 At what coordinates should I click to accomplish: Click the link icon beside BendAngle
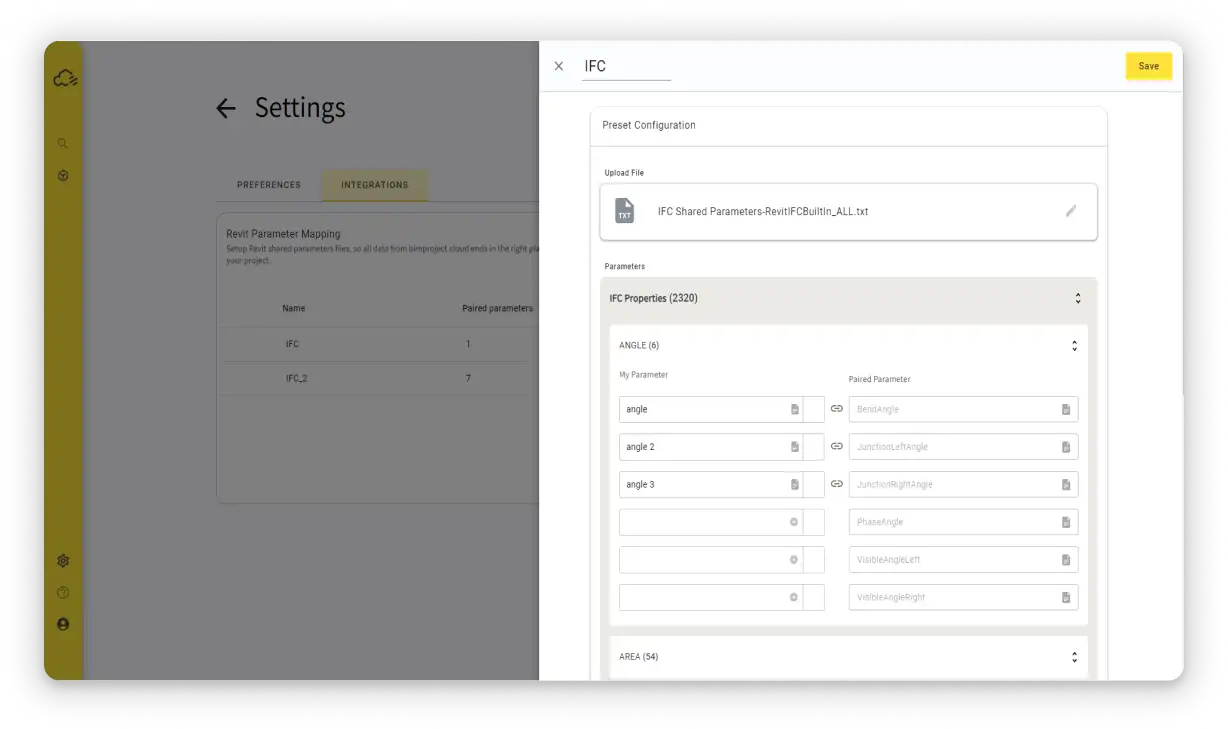837,409
